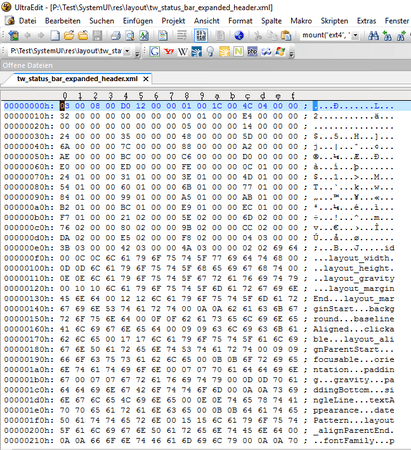Open the Datei menu
Screen dimensions: 411x450
click(x=27, y=21)
